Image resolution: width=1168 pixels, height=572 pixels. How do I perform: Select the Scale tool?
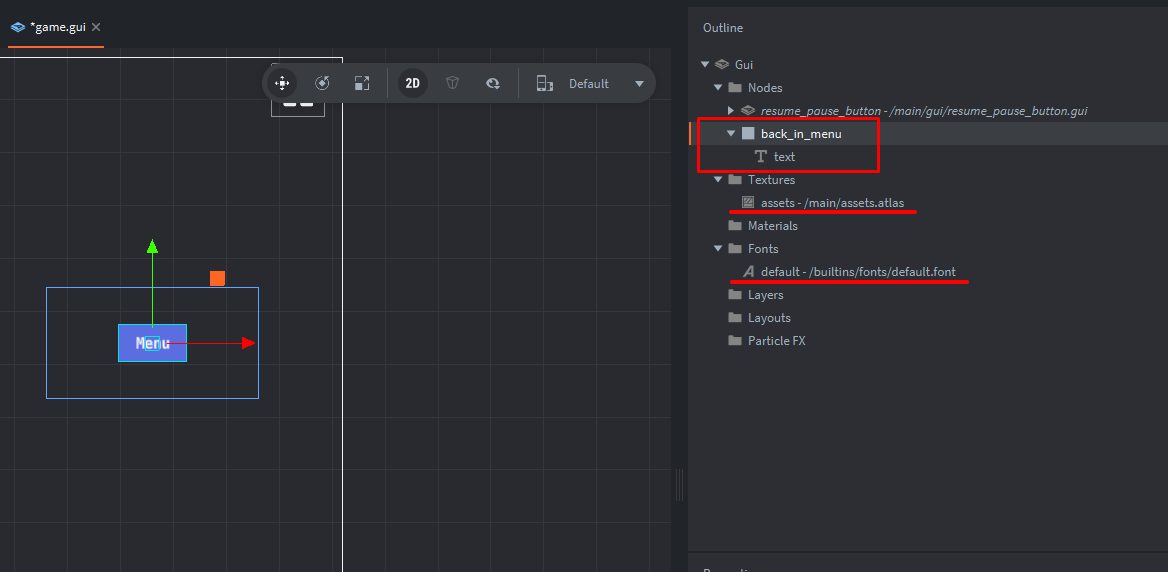point(362,84)
